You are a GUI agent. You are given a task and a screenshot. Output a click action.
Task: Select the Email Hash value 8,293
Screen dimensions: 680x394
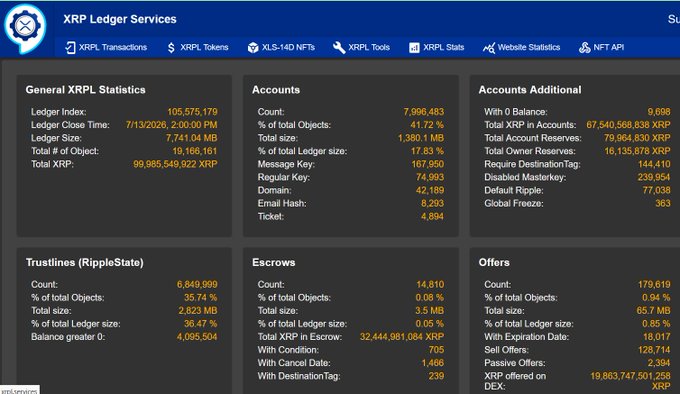tap(432, 203)
